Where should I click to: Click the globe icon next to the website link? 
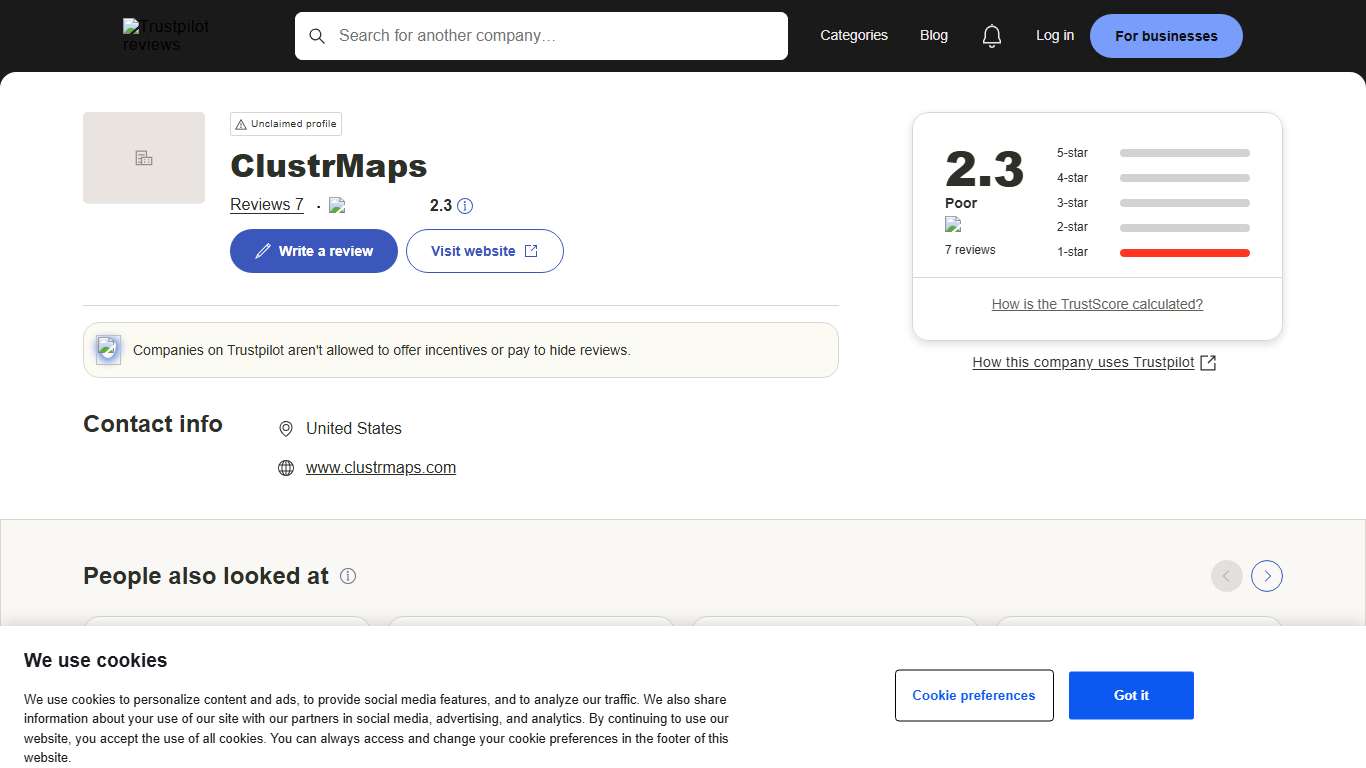tap(287, 467)
